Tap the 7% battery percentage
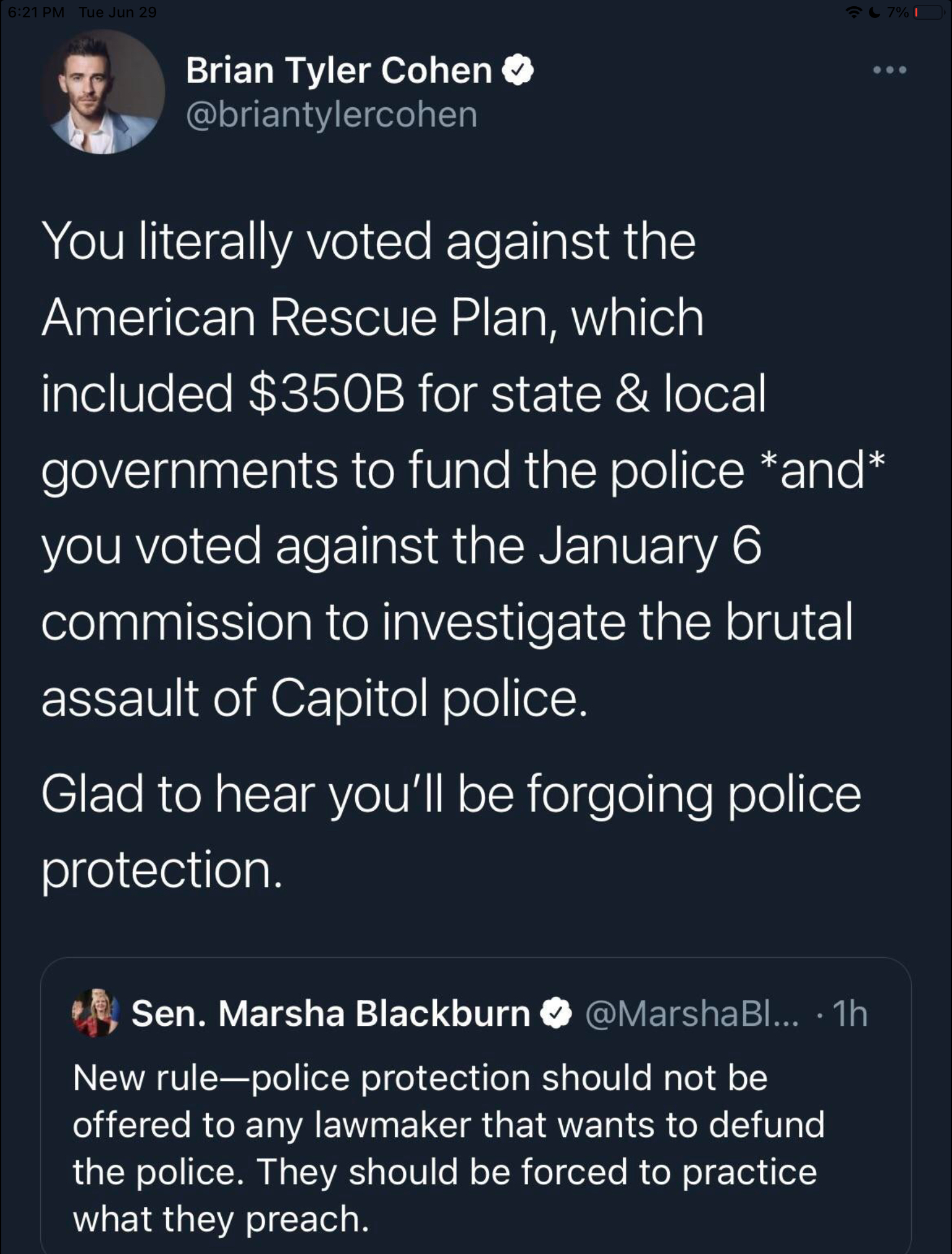Viewport: 952px width, 1254px height. click(897, 12)
